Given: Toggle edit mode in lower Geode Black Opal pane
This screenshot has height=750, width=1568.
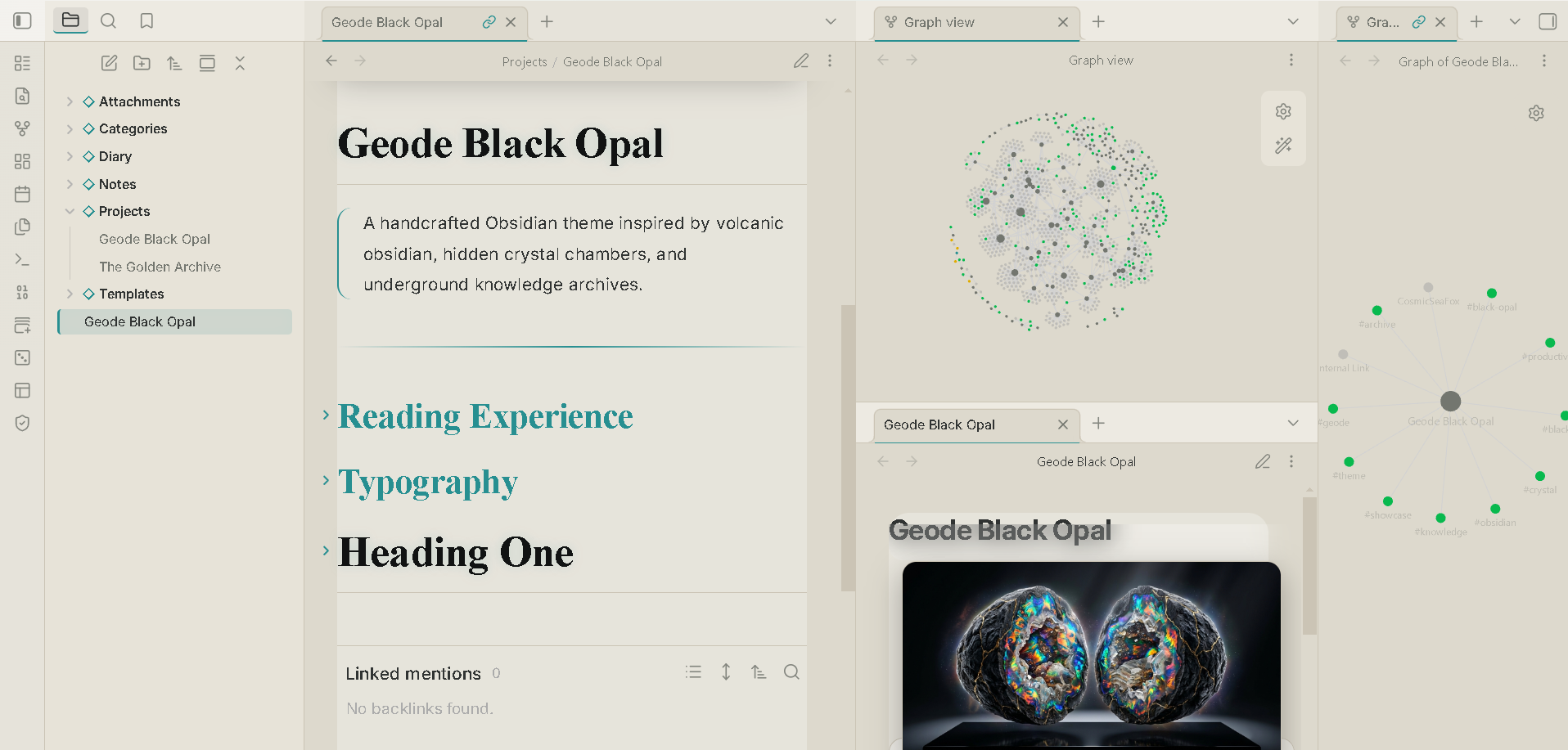Looking at the screenshot, I should [x=1263, y=461].
